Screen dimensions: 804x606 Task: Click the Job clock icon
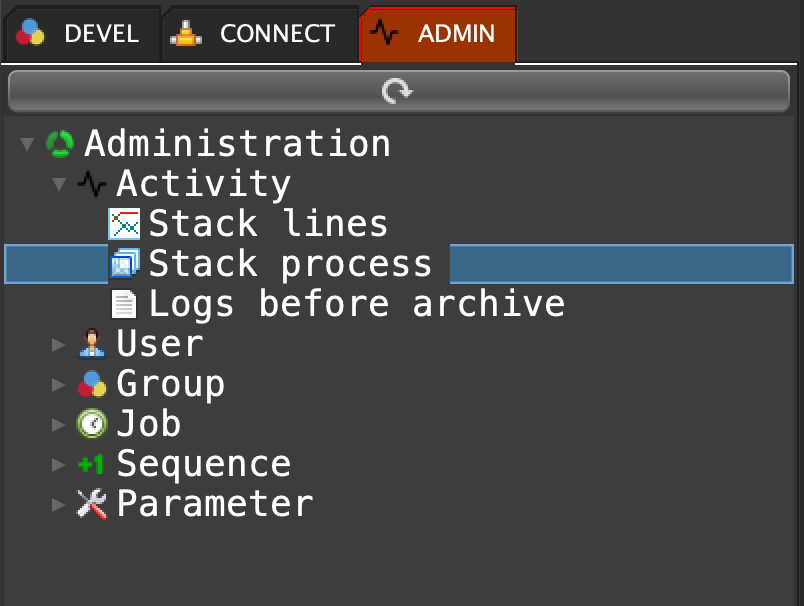point(92,424)
